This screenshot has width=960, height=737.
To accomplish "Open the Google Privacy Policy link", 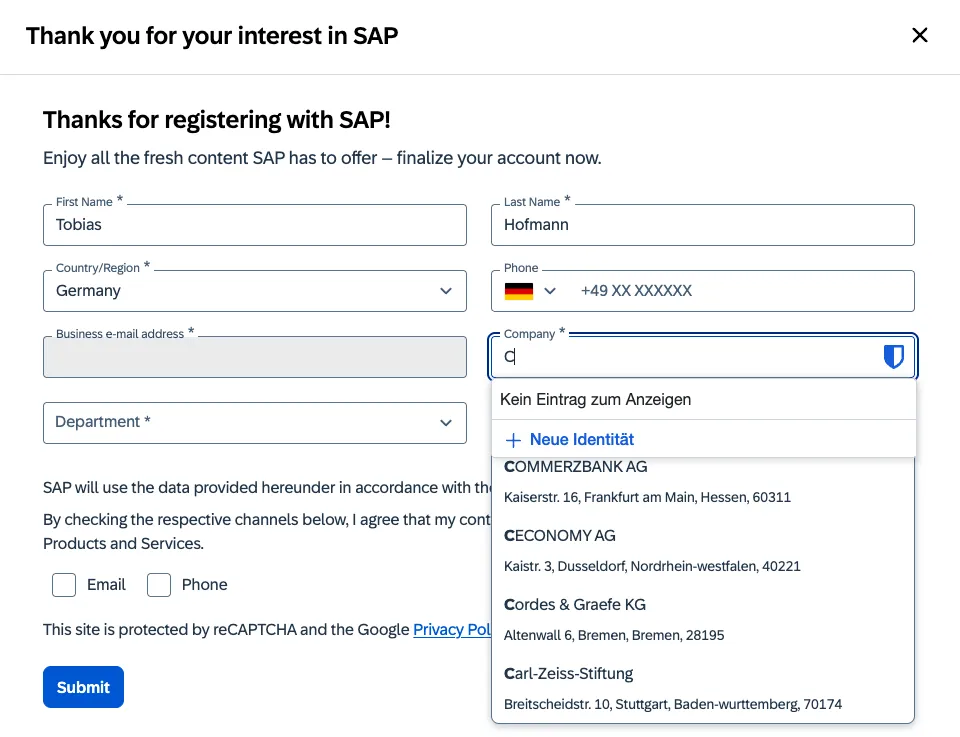I will pyautogui.click(x=452, y=629).
